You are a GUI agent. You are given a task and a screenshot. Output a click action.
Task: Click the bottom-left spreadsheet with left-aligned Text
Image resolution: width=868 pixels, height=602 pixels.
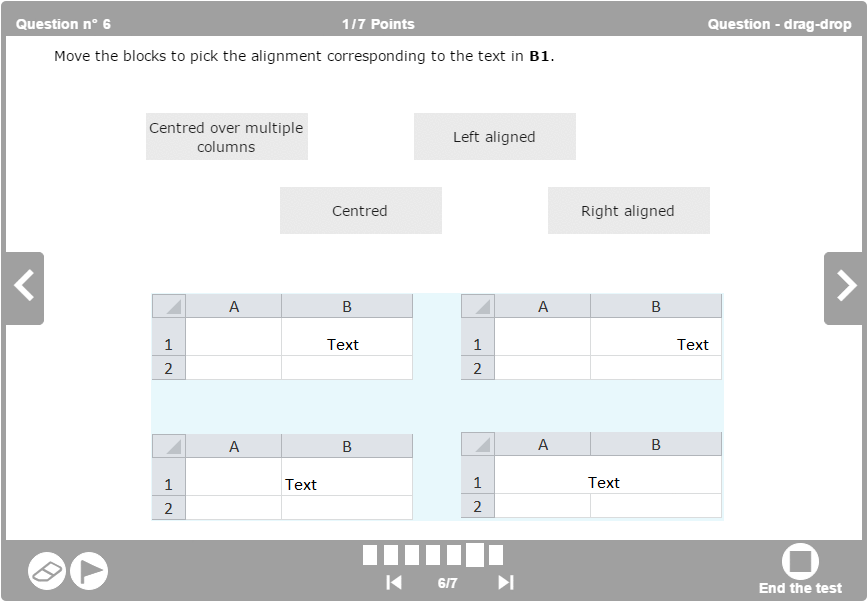pos(282,477)
